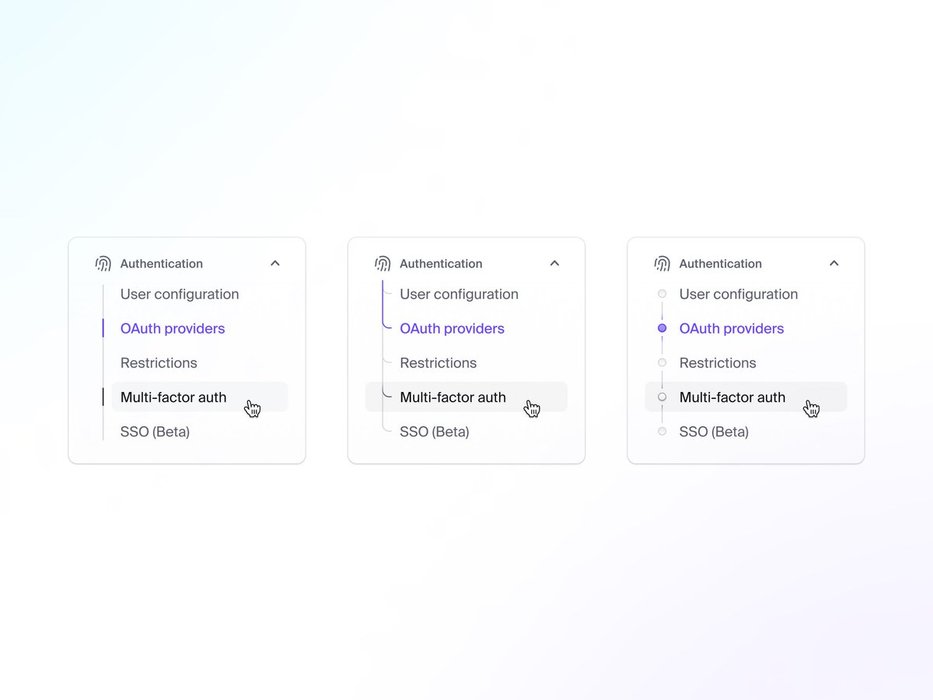Image resolution: width=933 pixels, height=700 pixels.
Task: Select the User configuration dot in right panel
Action: (662, 294)
